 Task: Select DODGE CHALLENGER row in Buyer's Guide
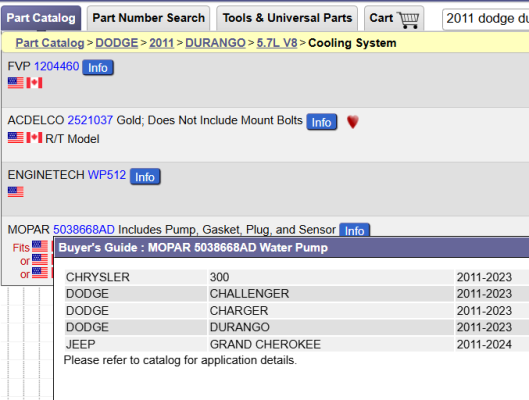[x=297, y=294]
